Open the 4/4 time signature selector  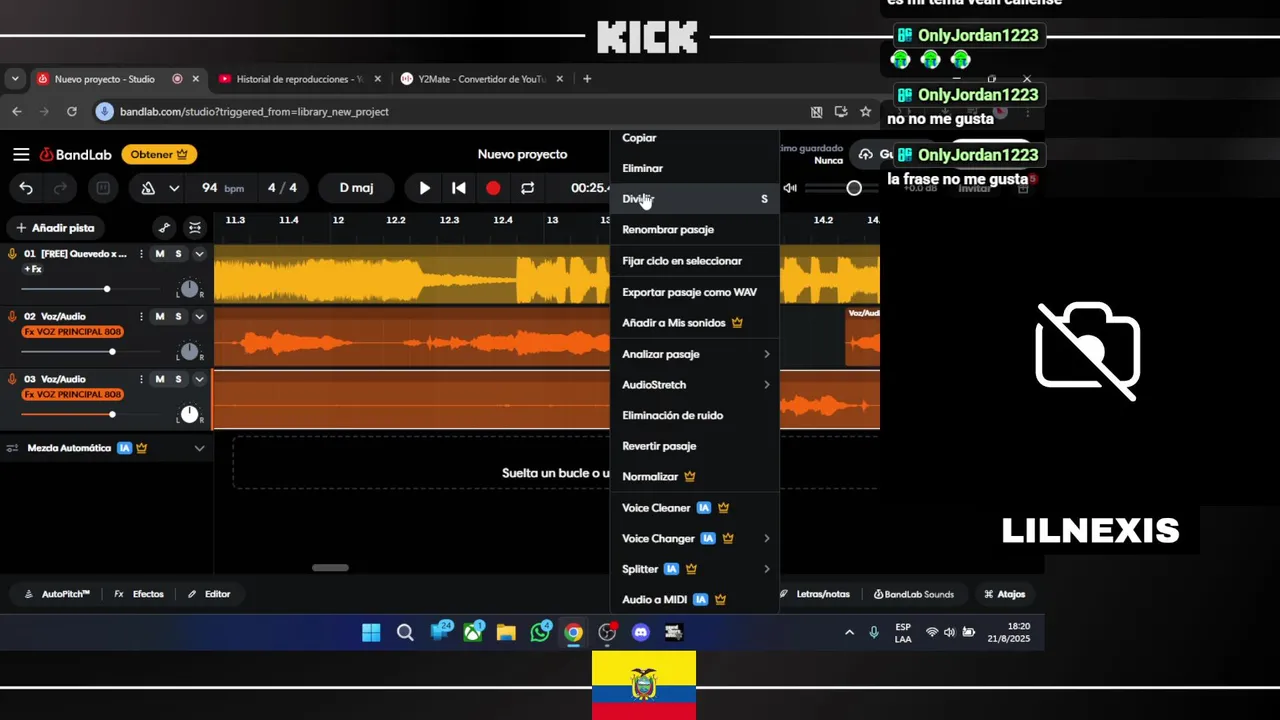[x=282, y=188]
